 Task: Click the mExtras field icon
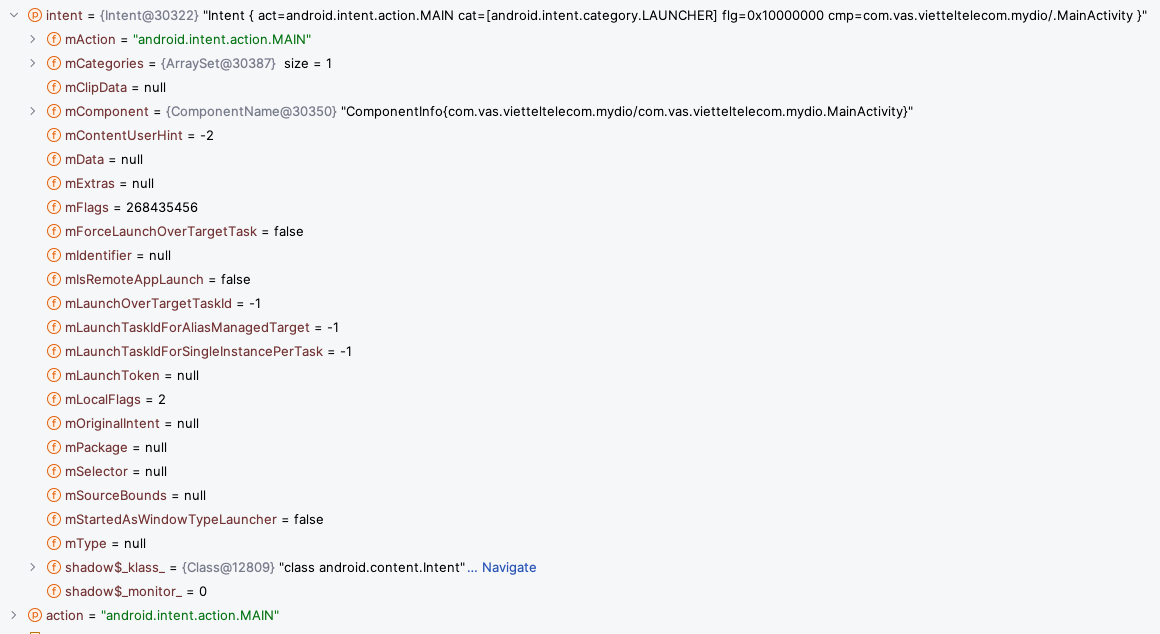click(x=54, y=183)
